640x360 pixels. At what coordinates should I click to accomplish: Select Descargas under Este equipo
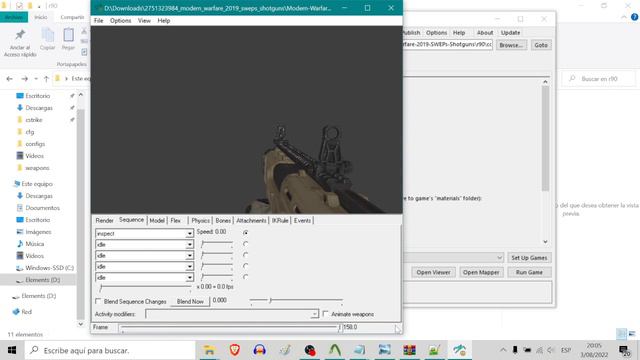pos(39,196)
